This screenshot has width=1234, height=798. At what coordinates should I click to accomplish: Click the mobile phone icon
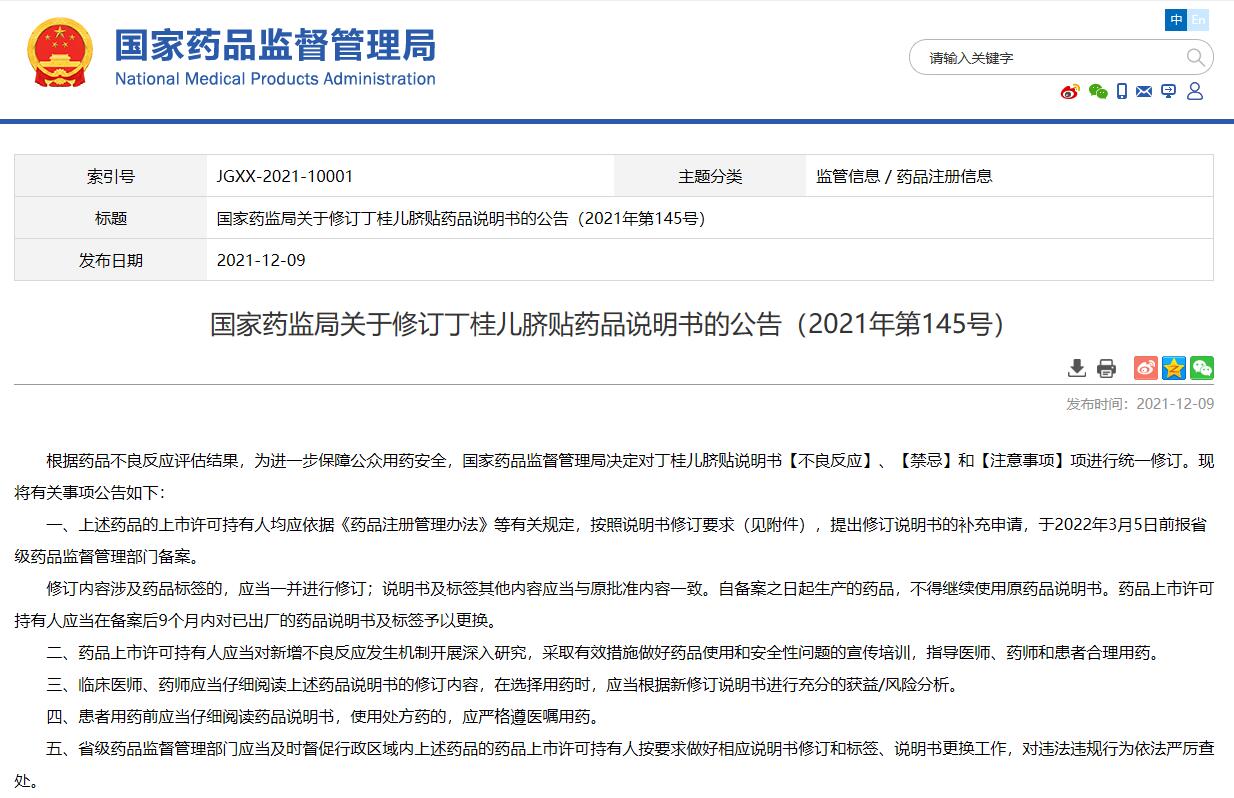1122,92
